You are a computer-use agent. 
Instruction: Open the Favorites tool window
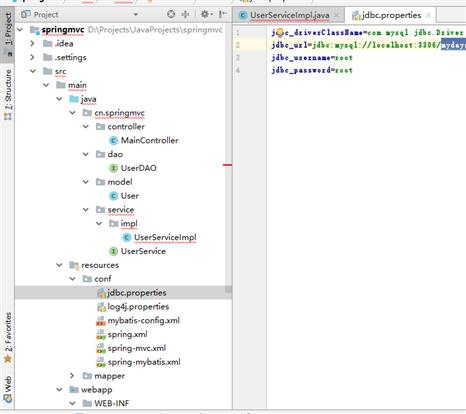point(7,337)
